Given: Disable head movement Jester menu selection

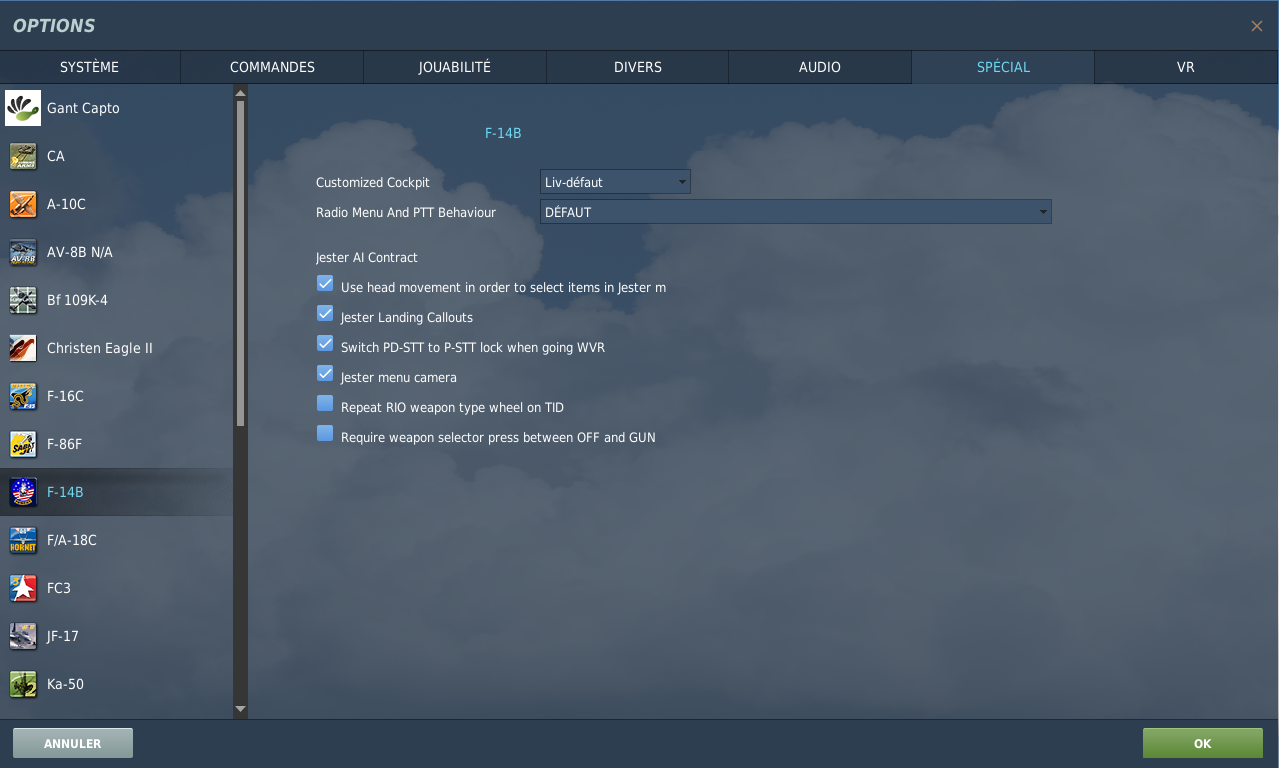Looking at the screenshot, I should [x=325, y=284].
